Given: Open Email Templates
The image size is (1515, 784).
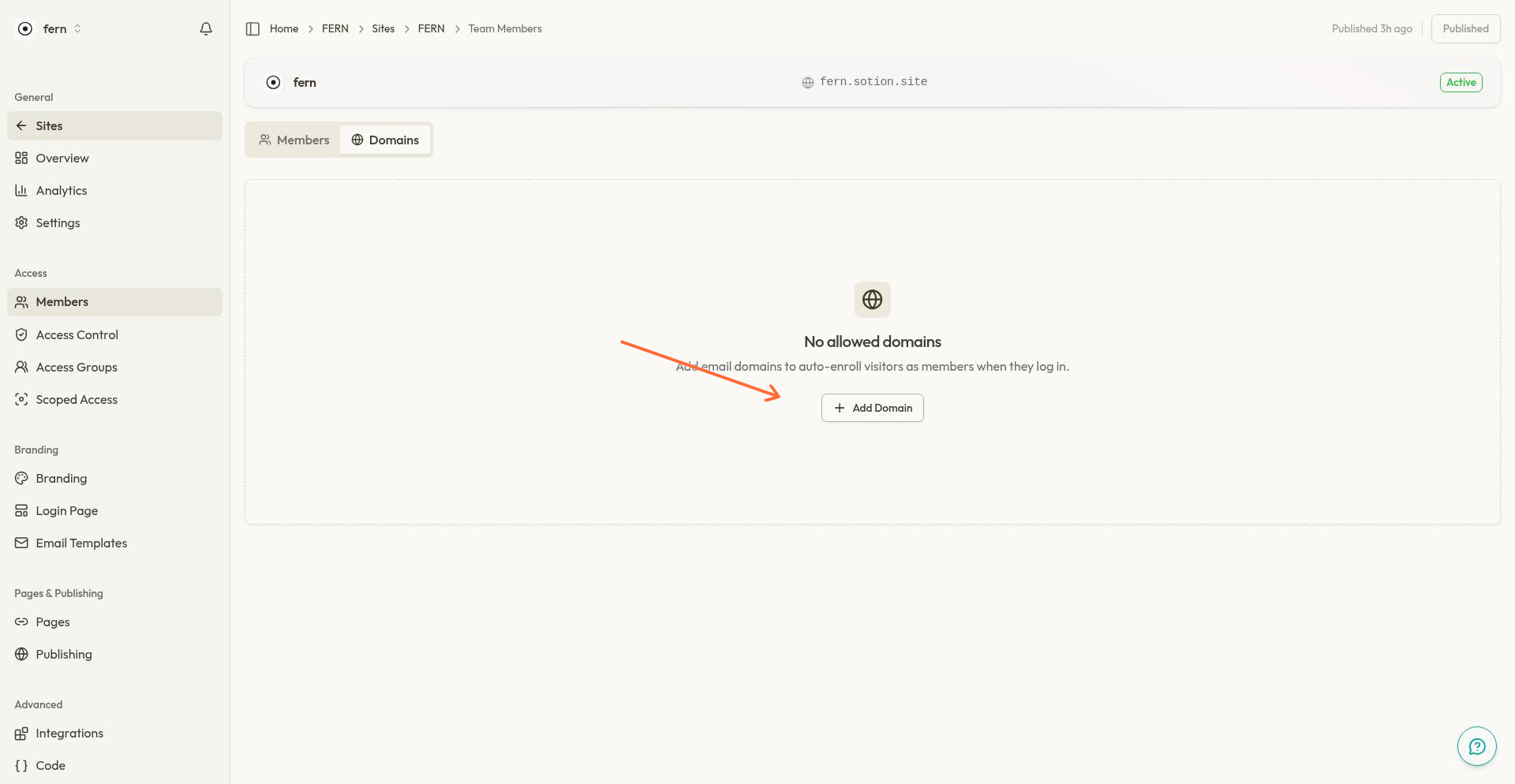Looking at the screenshot, I should [114, 543].
